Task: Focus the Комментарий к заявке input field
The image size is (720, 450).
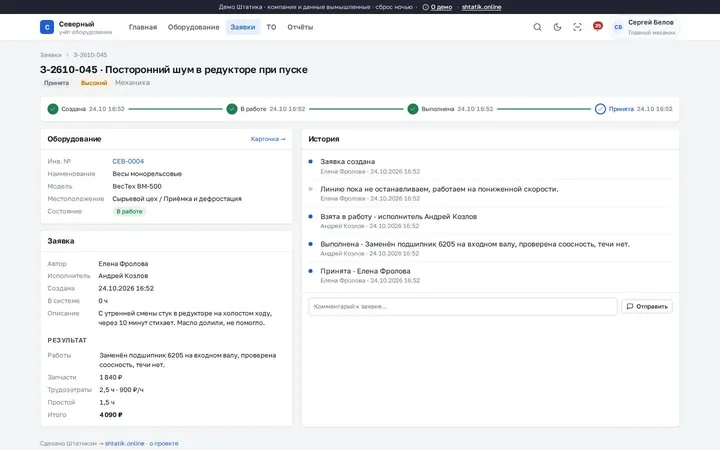Action: (463, 306)
